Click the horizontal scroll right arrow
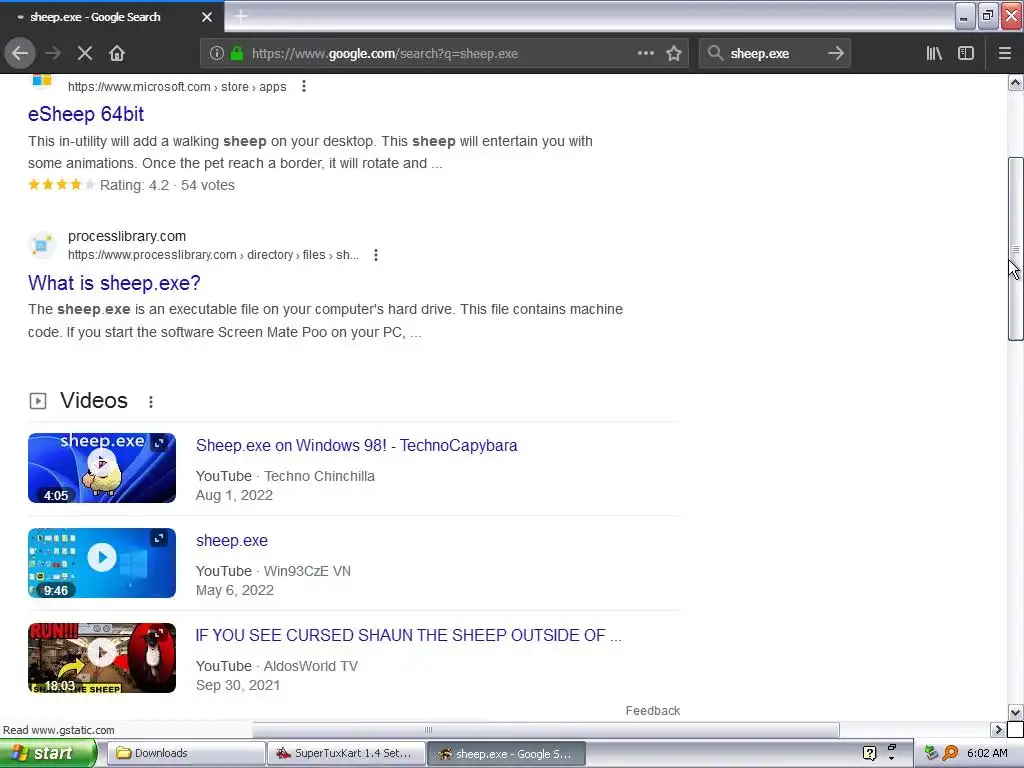1024x768 pixels. coord(998,729)
